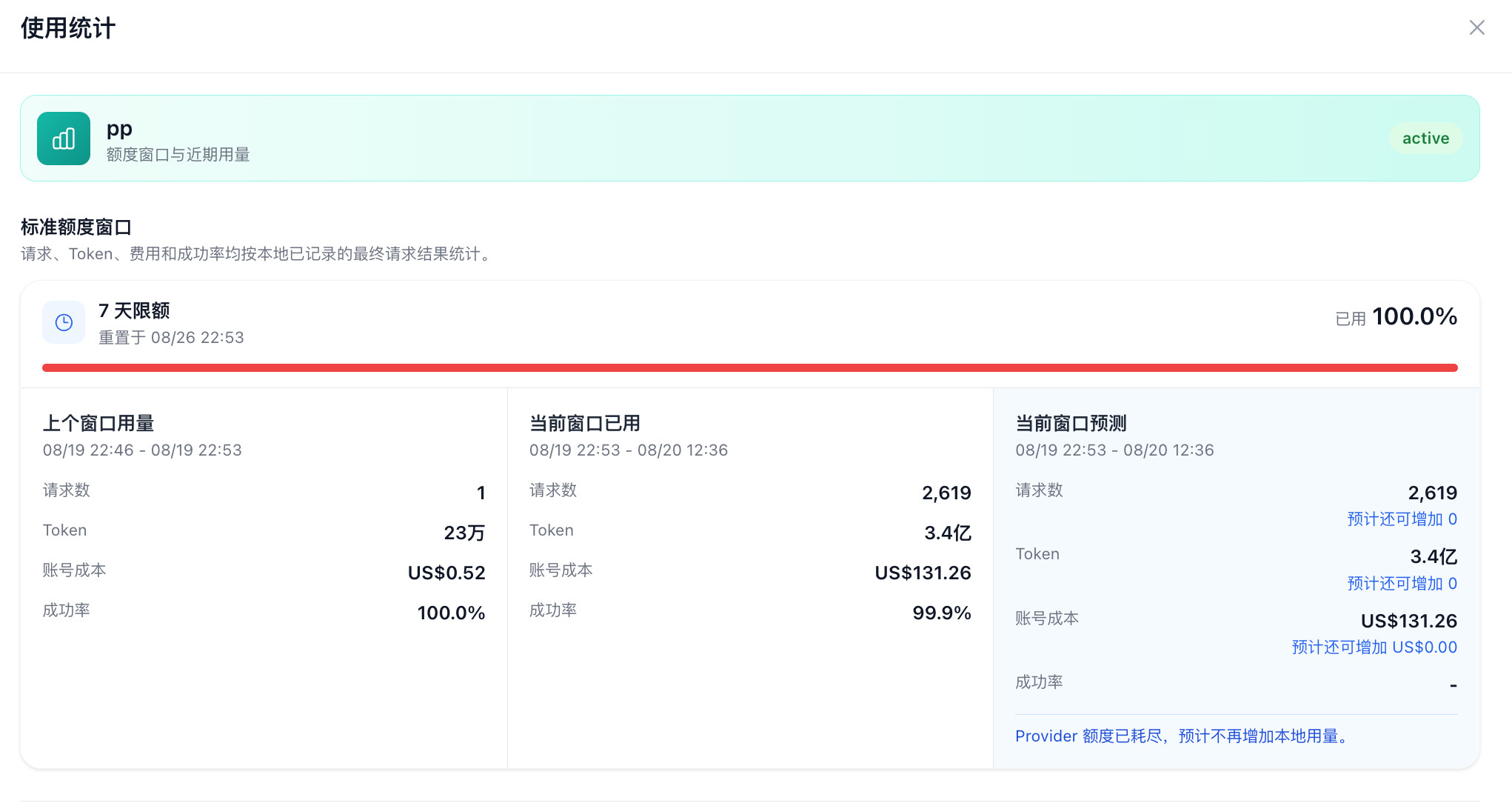Screen dimensions: 1512x803
Task: Click the previous window request count 1
Action: (481, 493)
